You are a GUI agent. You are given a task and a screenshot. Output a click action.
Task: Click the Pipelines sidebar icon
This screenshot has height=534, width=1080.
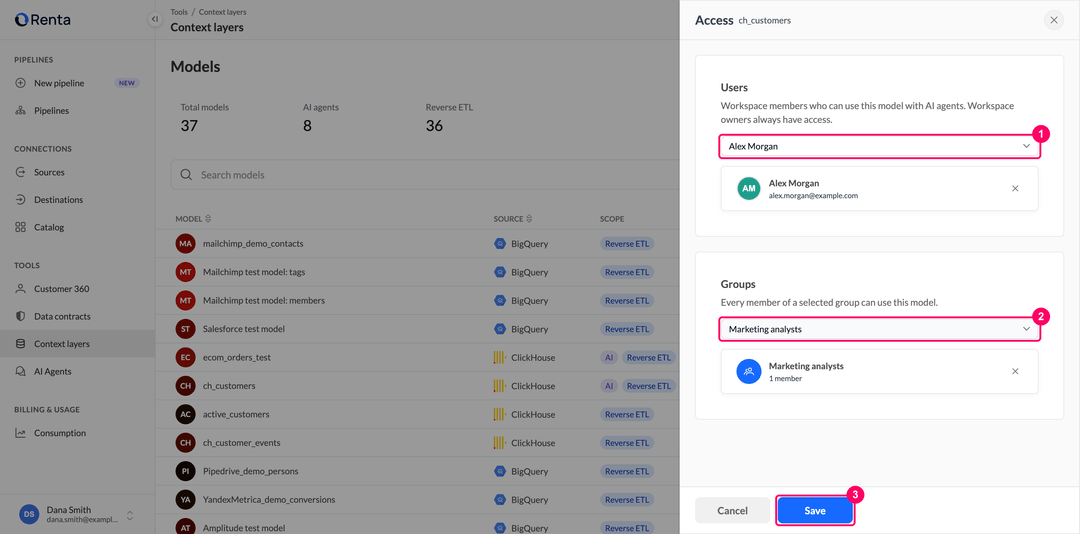[21, 111]
